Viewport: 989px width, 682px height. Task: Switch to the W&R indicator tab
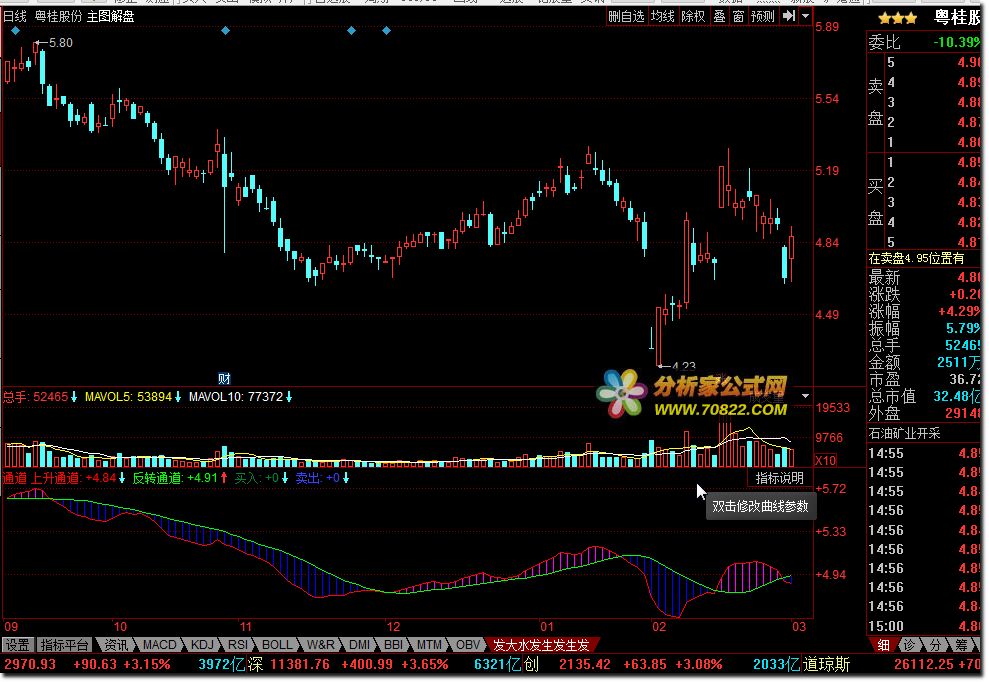tap(320, 645)
